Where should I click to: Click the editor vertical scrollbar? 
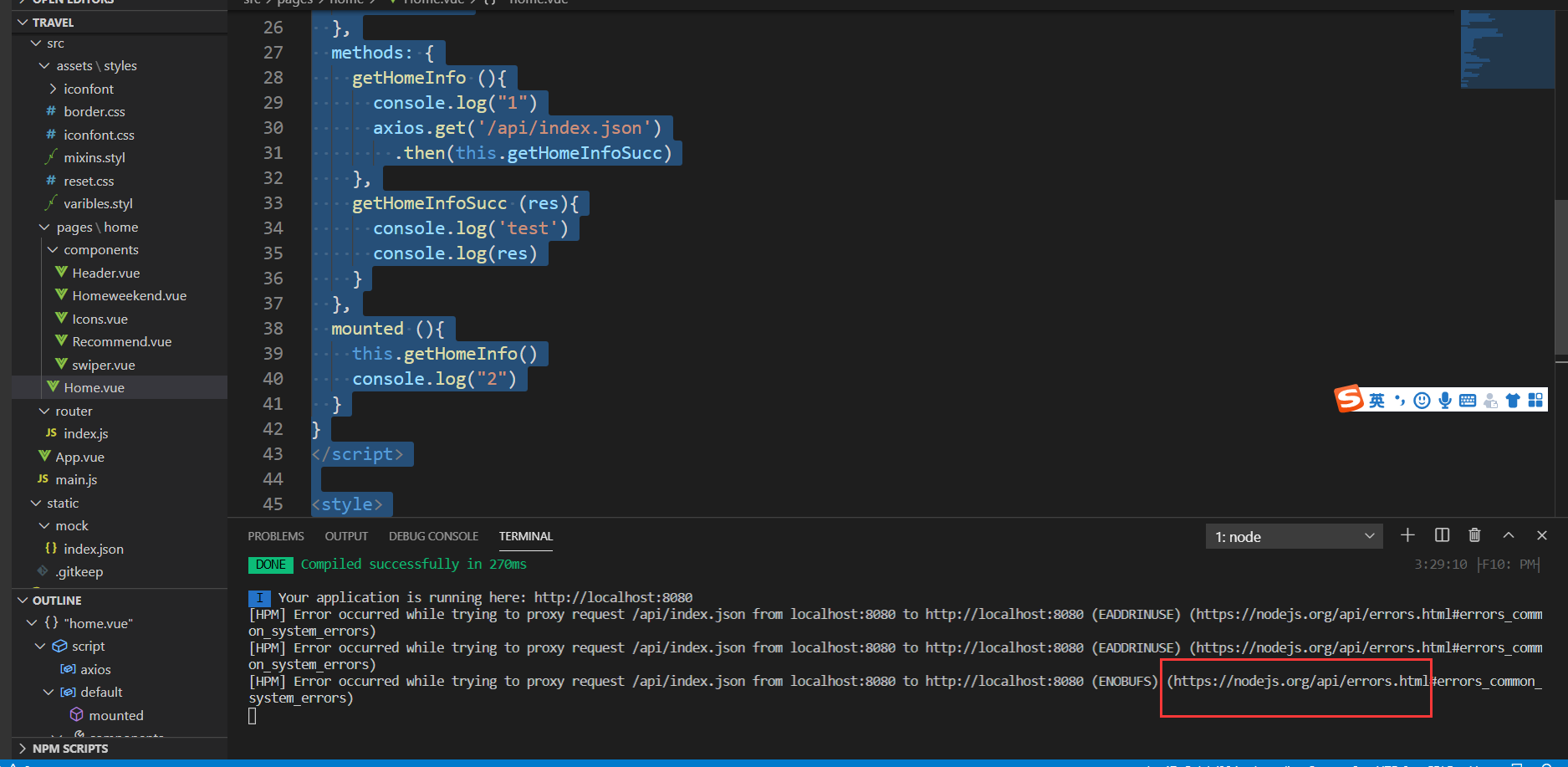1561,276
